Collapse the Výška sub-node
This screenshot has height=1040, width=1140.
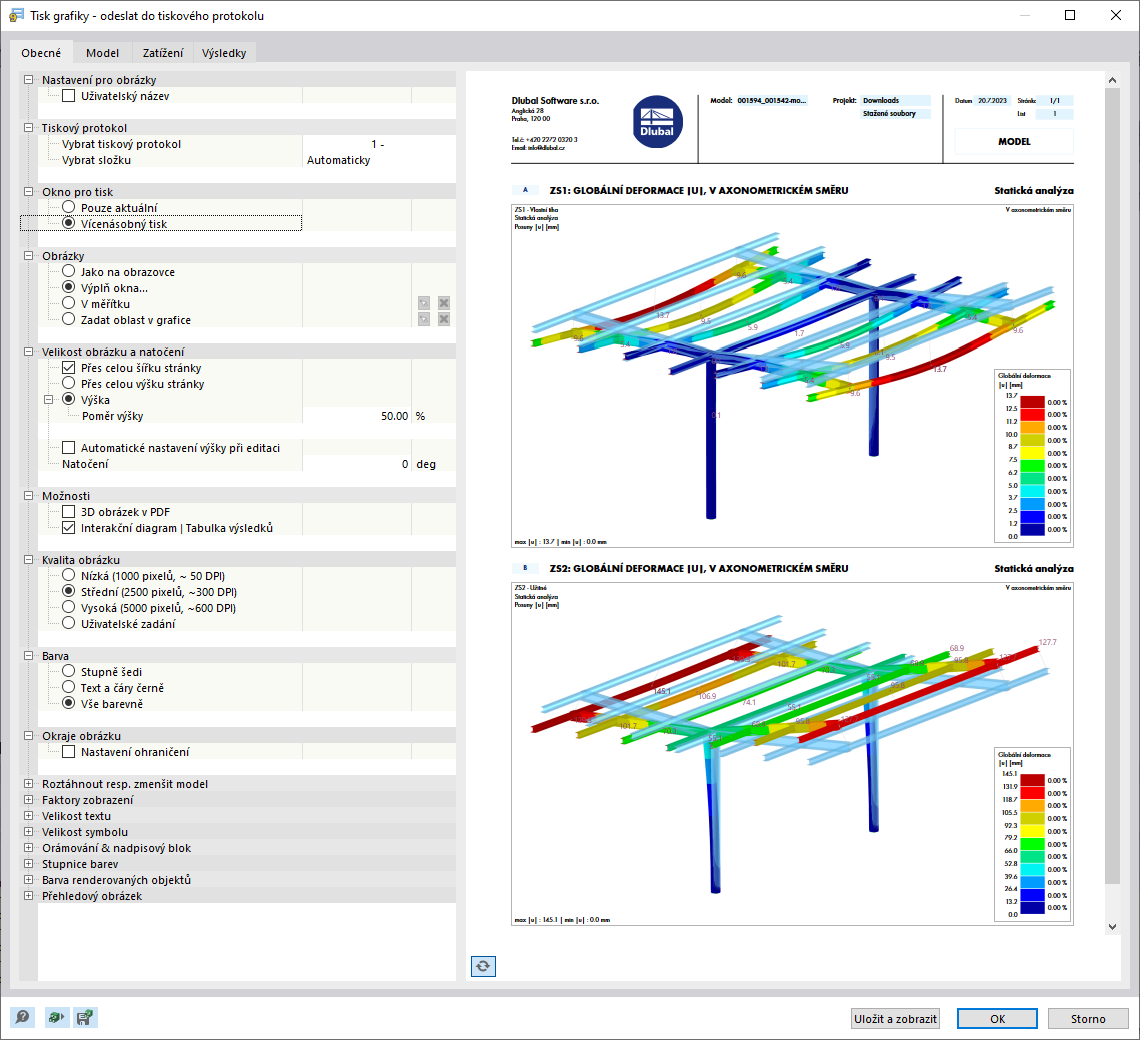[49, 399]
